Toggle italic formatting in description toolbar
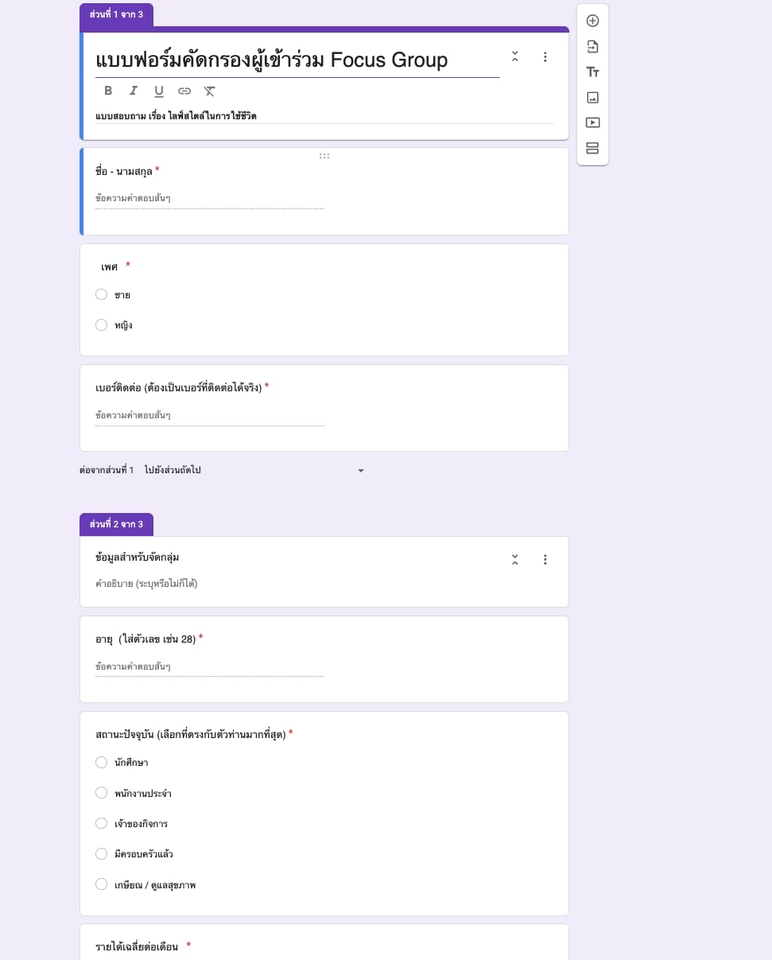The height and width of the screenshot is (960, 772). pyautogui.click(x=133, y=91)
